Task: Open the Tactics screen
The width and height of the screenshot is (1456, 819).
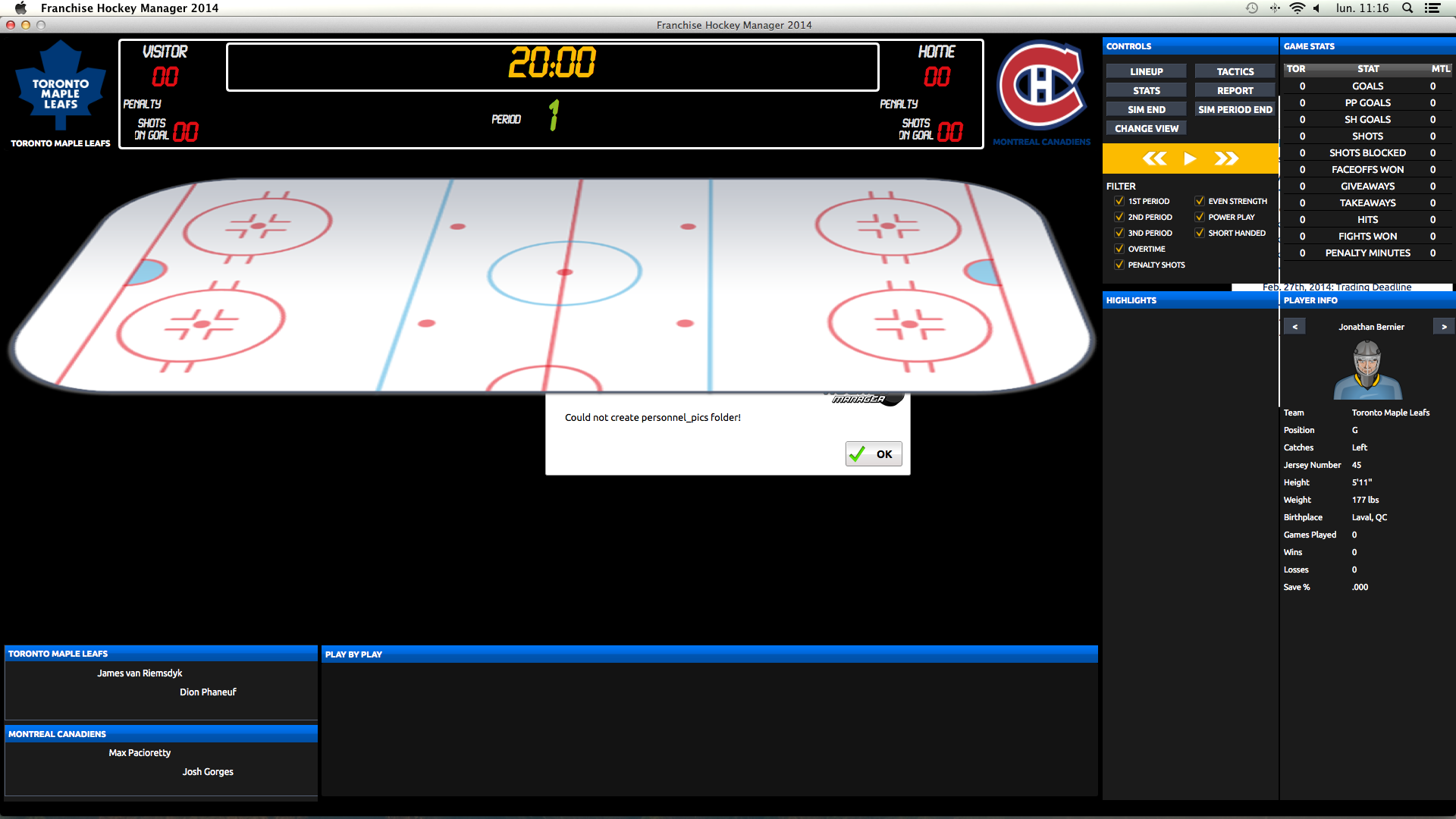Action: 1235,71
